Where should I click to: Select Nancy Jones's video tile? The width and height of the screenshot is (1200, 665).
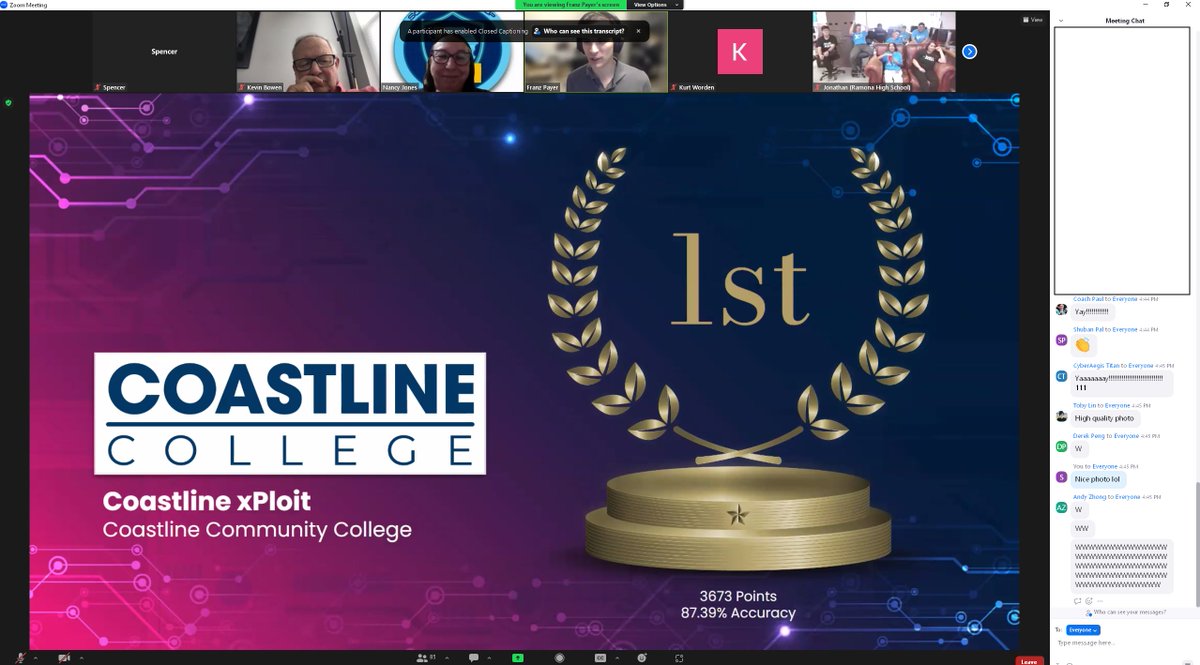(452, 52)
